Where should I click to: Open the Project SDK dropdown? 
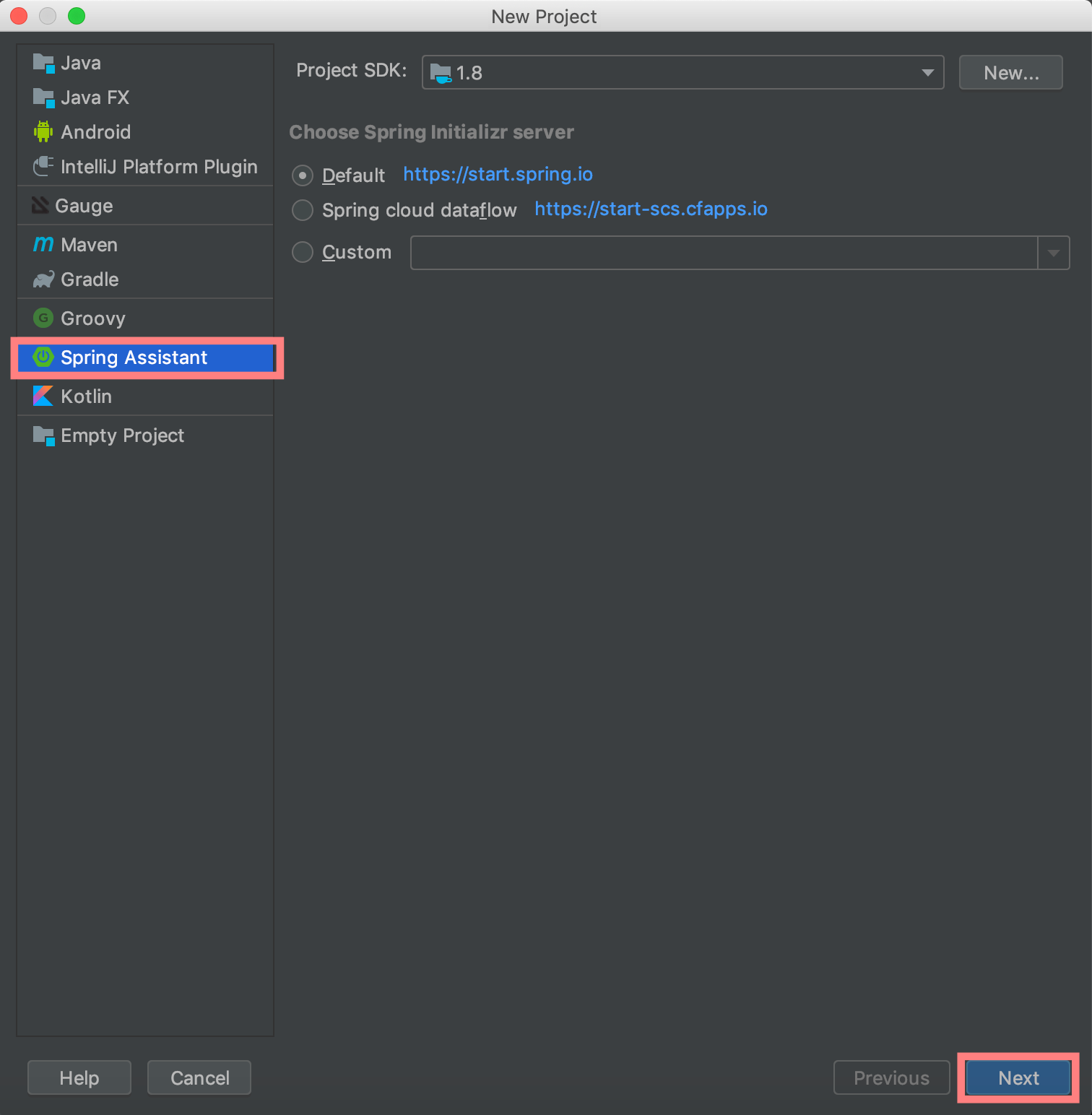pos(682,72)
